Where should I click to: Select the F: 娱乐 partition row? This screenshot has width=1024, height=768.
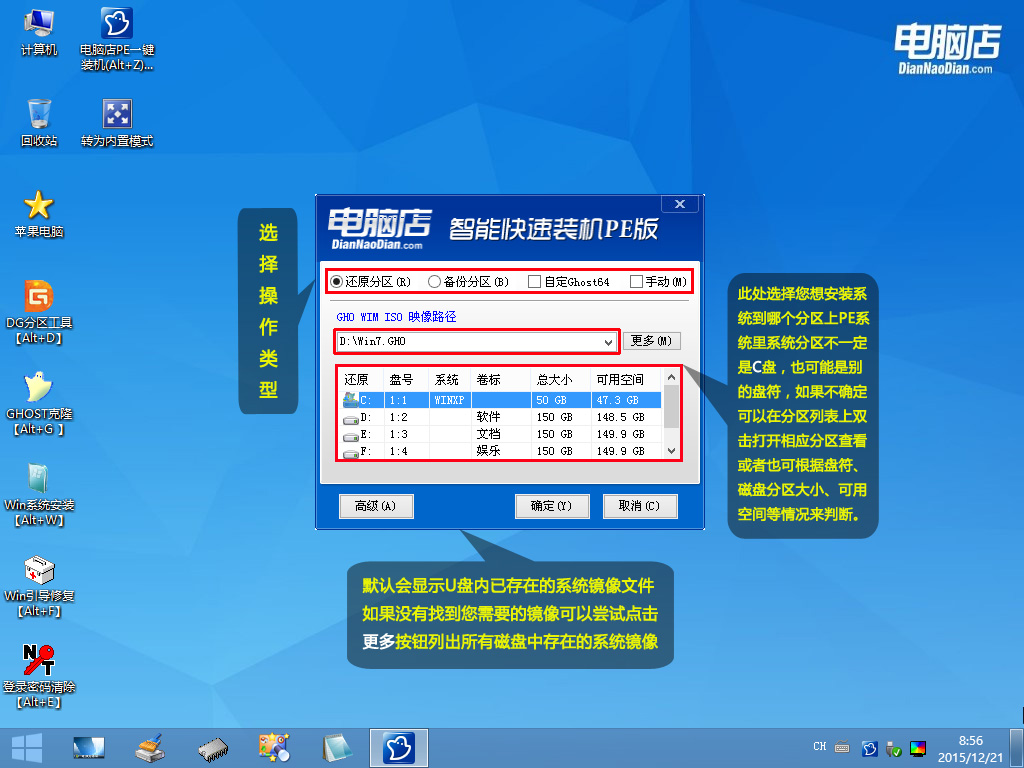pyautogui.click(x=502, y=451)
